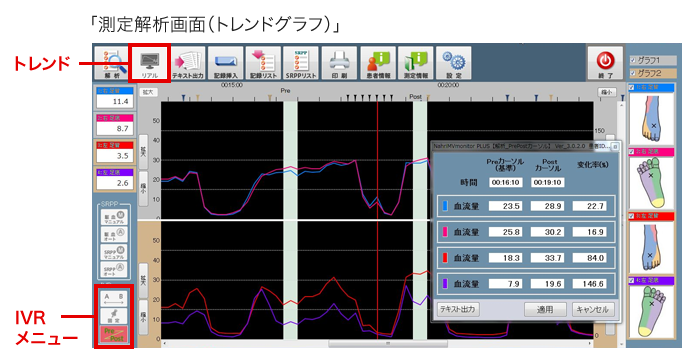Click pink row Pre value 25.8
The width and height of the screenshot is (700, 360).
[505, 232]
